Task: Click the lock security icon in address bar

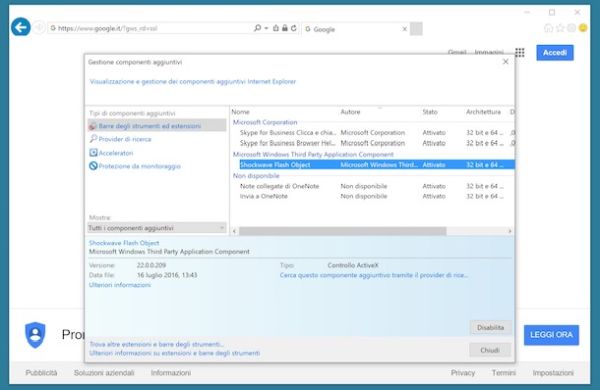Action: [285, 28]
